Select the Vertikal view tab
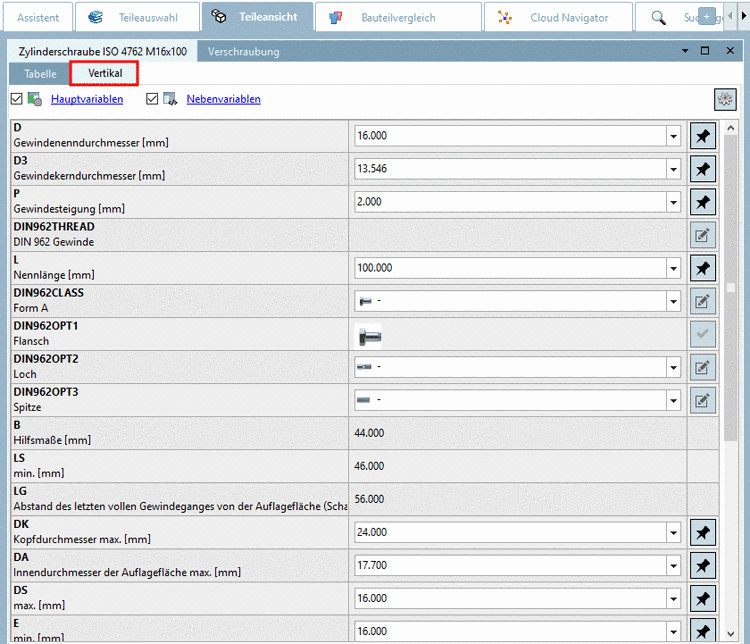The height and width of the screenshot is (644, 750). [105, 73]
